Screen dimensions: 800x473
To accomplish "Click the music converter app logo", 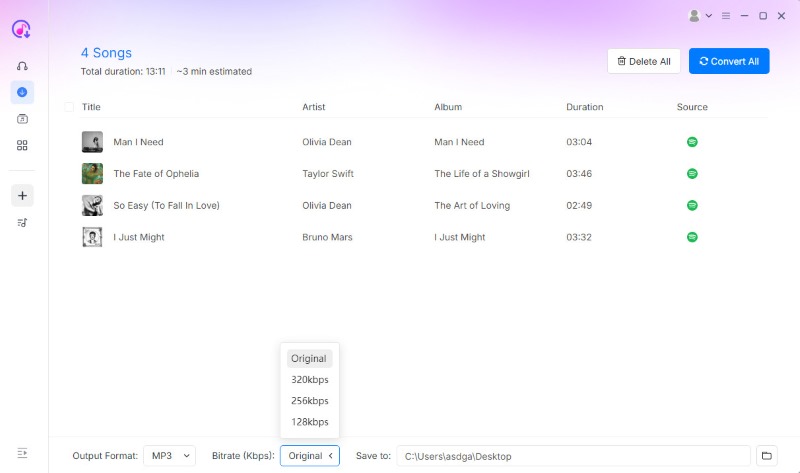I will [21, 29].
